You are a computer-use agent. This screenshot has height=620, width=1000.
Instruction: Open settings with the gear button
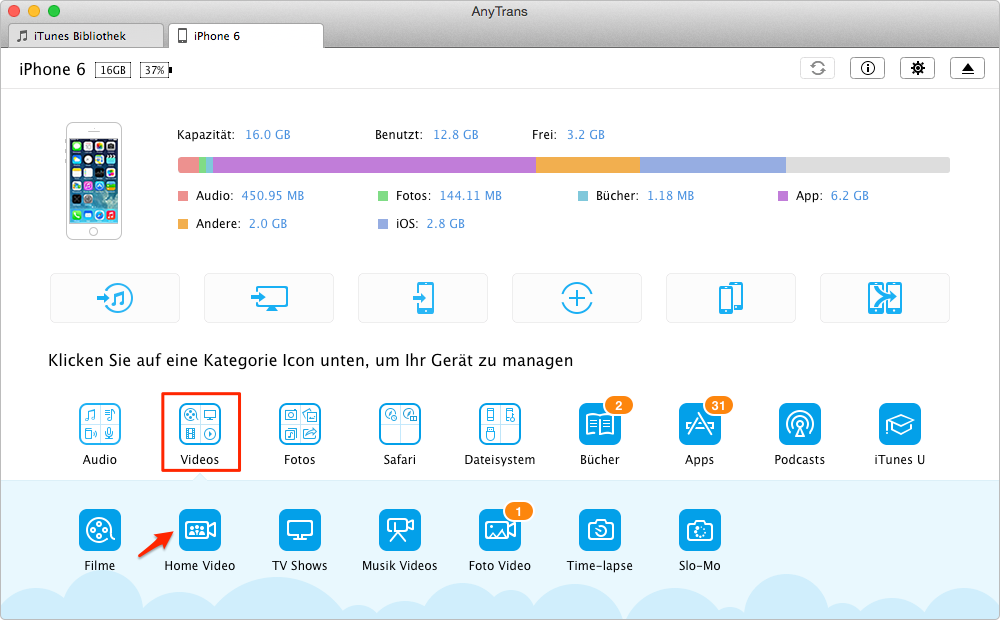917,68
